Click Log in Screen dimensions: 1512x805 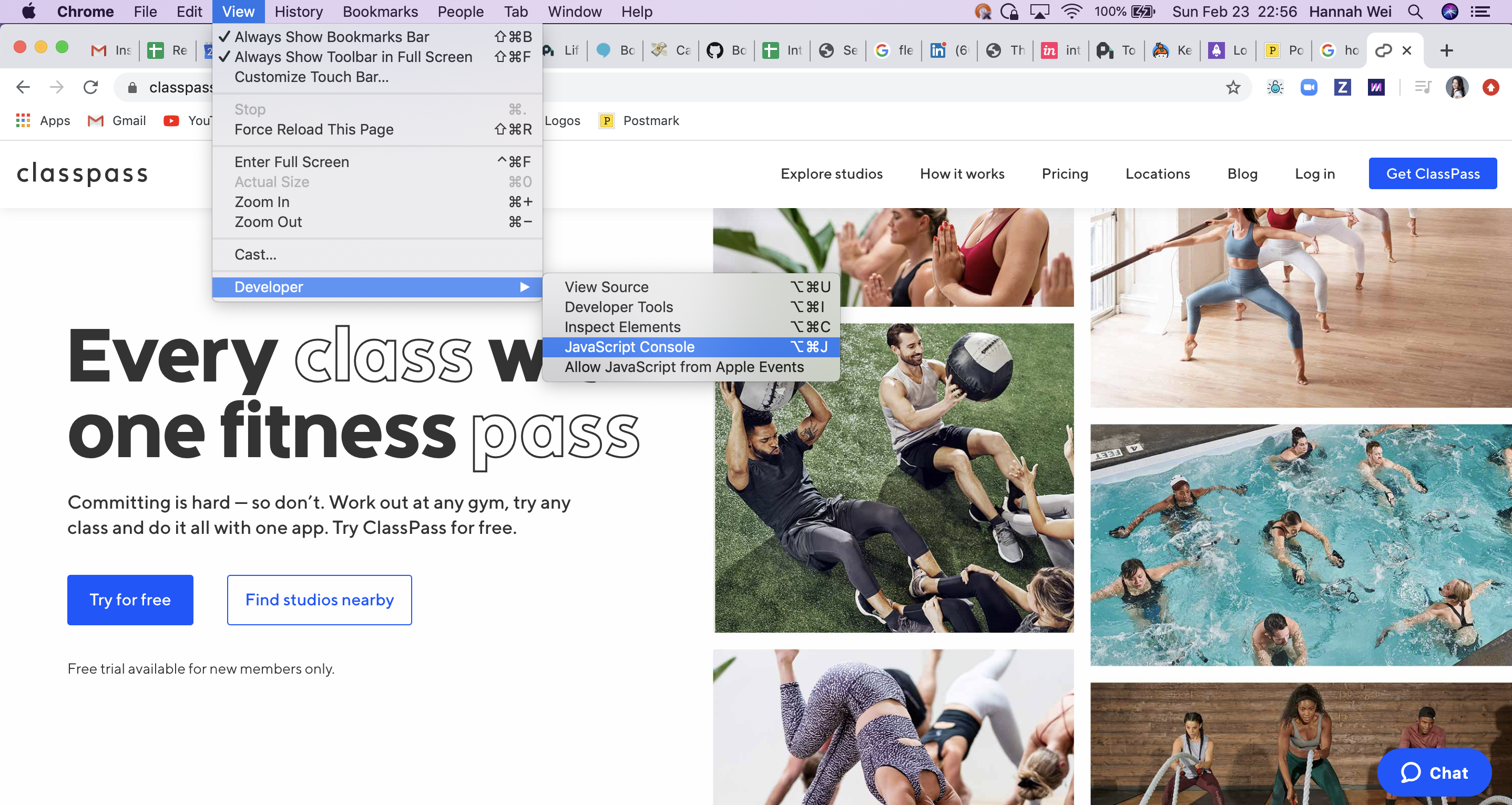pyautogui.click(x=1314, y=174)
